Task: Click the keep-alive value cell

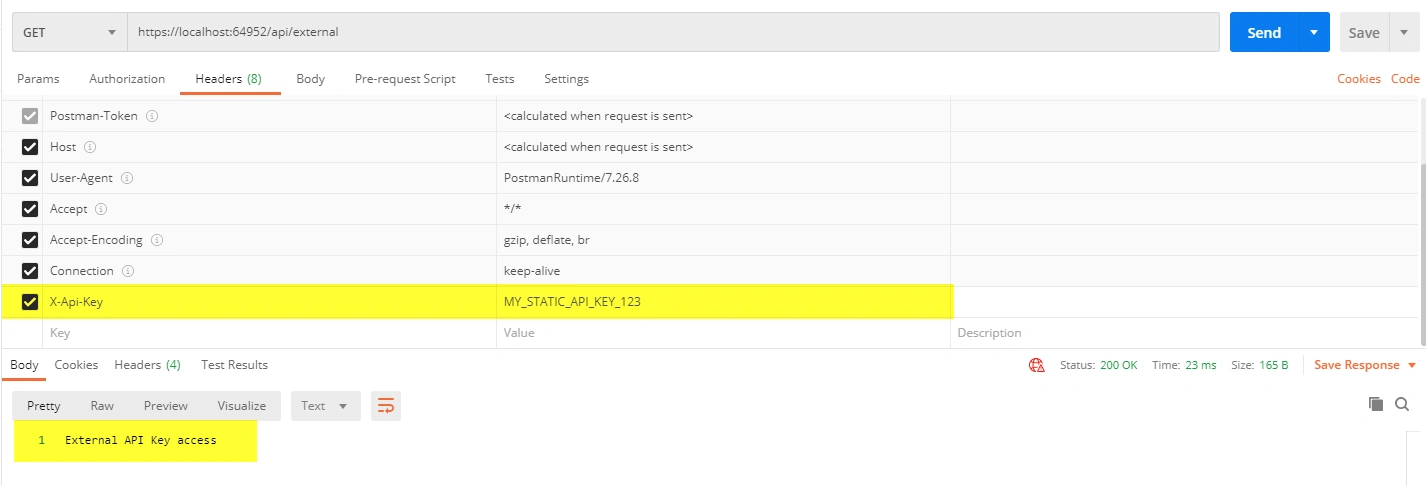Action: (723, 271)
